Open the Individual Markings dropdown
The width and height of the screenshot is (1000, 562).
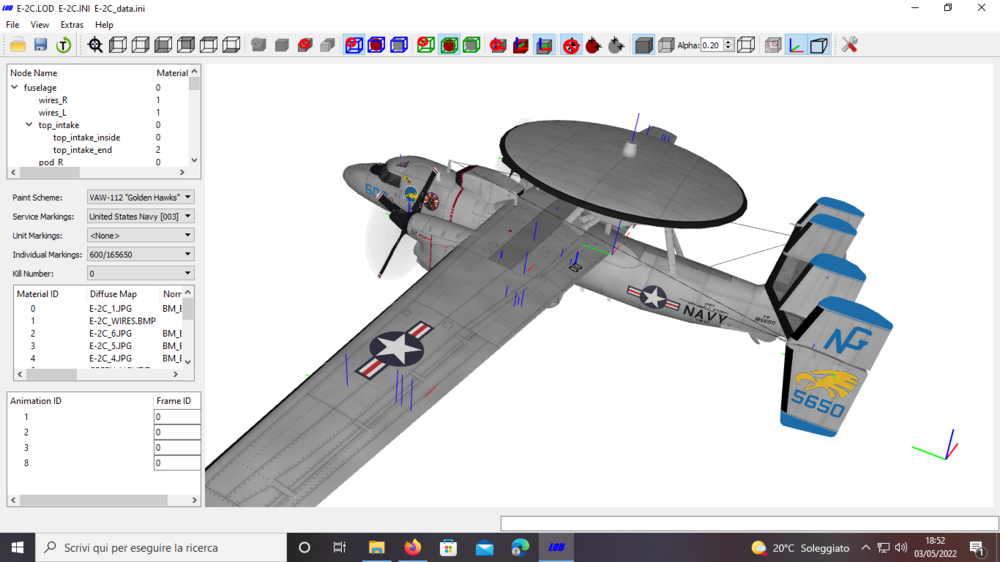140,255
